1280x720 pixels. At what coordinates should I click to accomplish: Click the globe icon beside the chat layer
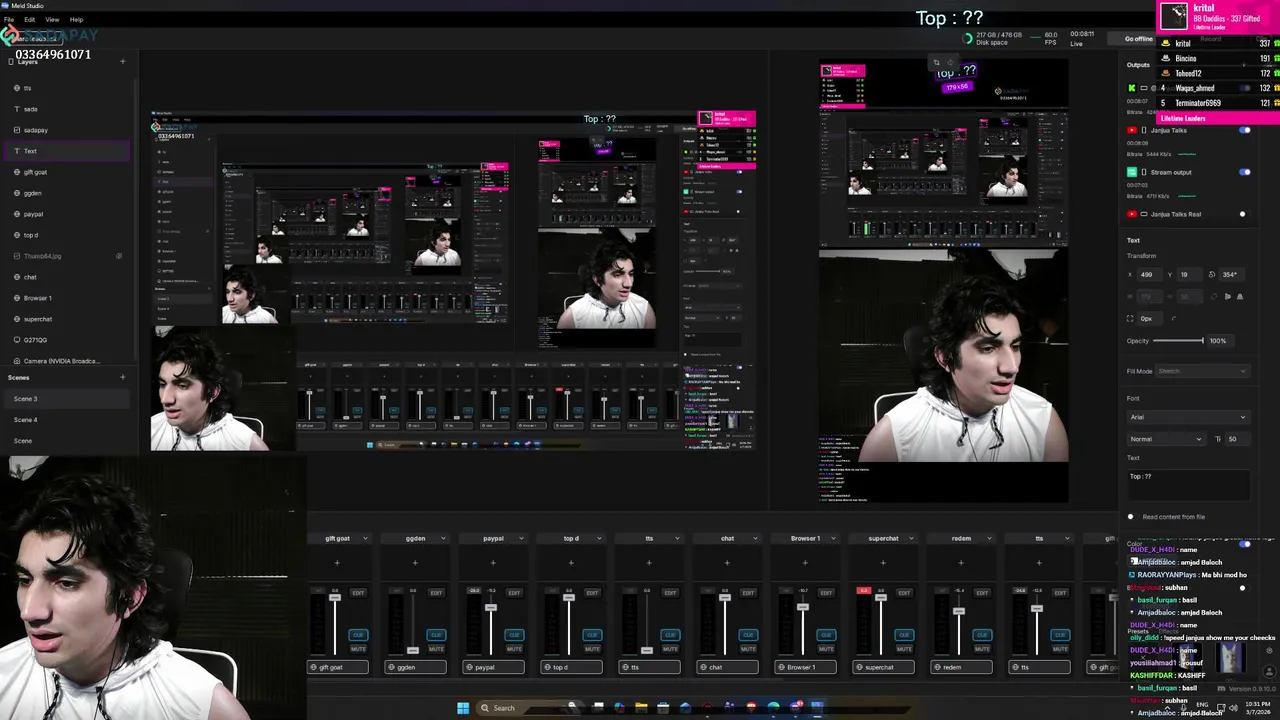coord(16,277)
